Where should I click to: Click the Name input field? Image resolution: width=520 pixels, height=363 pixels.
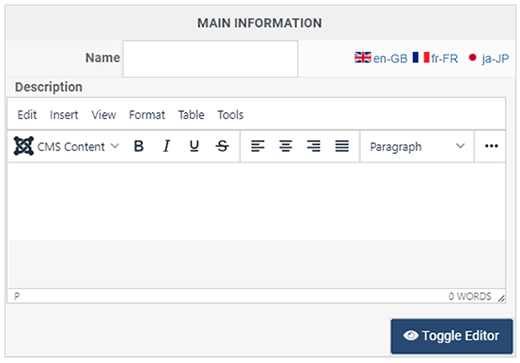[210, 59]
